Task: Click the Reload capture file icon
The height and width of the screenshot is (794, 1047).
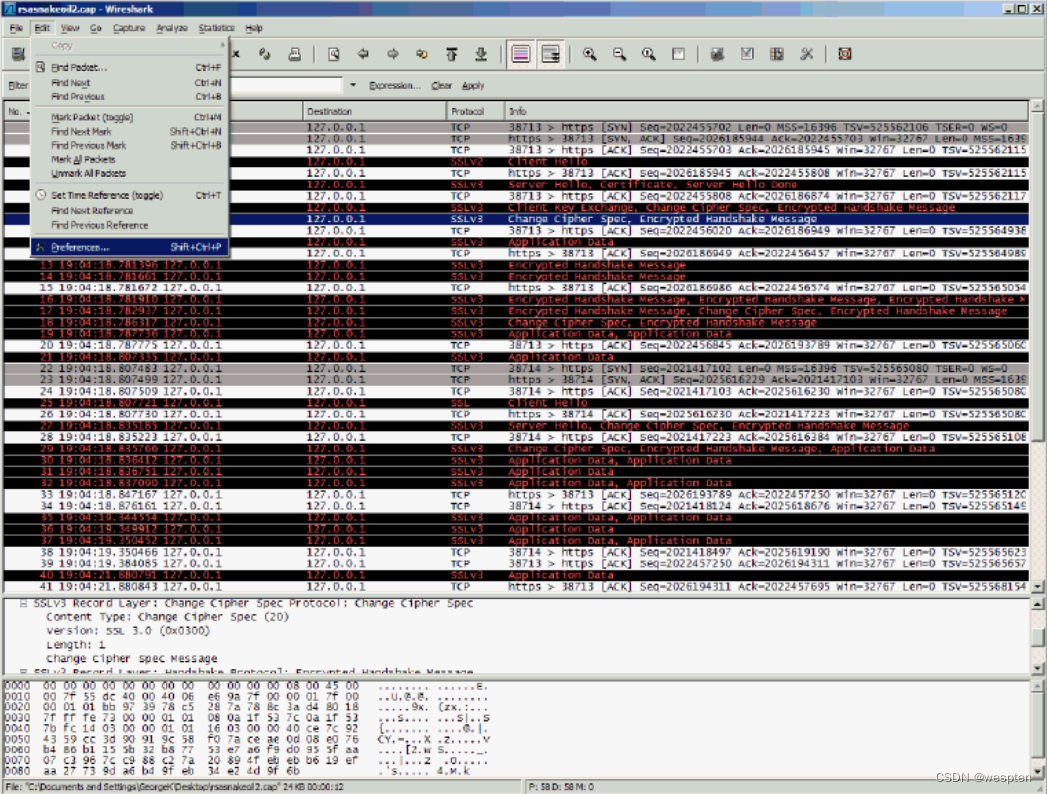Action: pos(265,54)
